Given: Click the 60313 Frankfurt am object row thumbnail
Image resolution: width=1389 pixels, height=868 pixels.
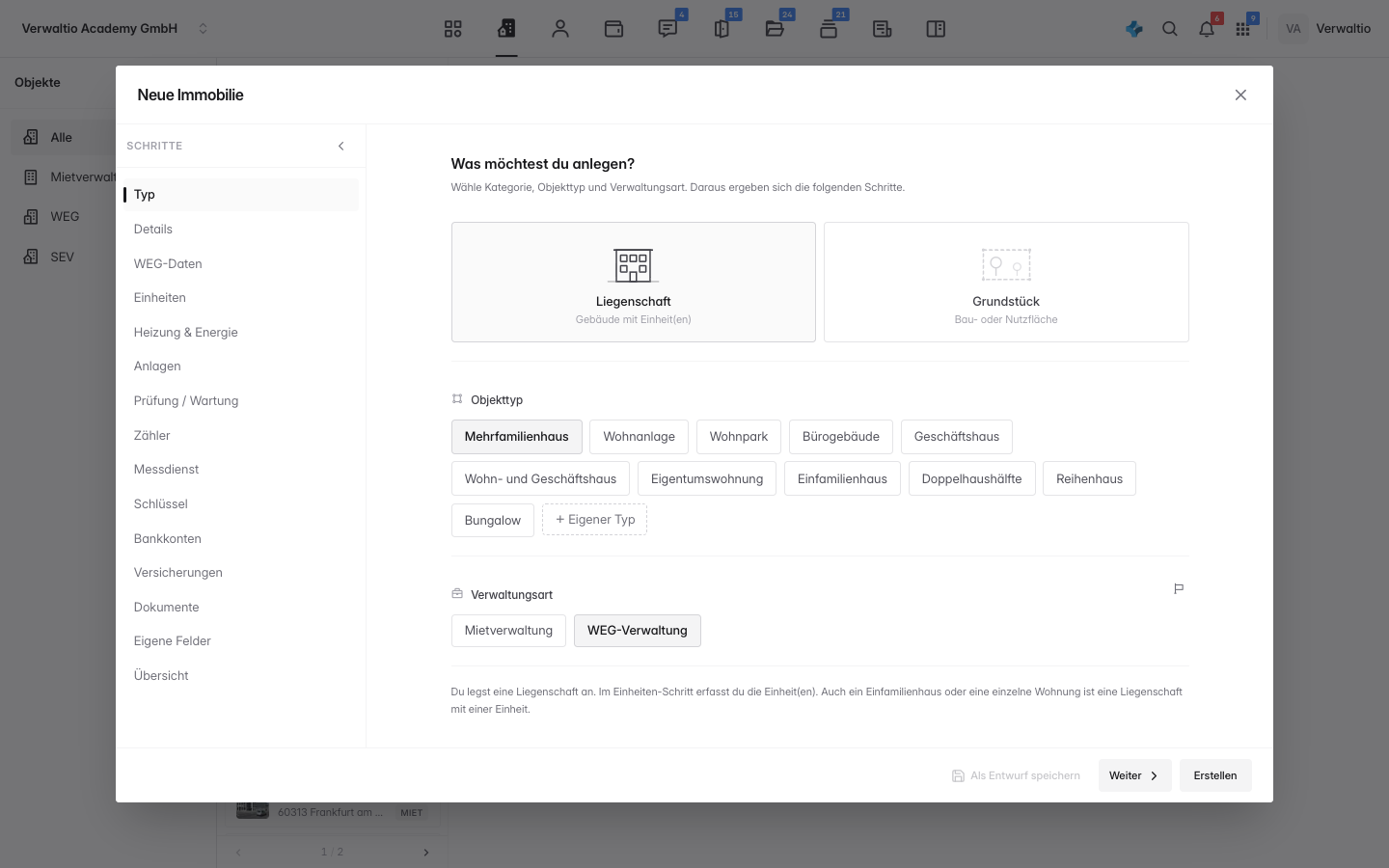Looking at the screenshot, I should (253, 811).
